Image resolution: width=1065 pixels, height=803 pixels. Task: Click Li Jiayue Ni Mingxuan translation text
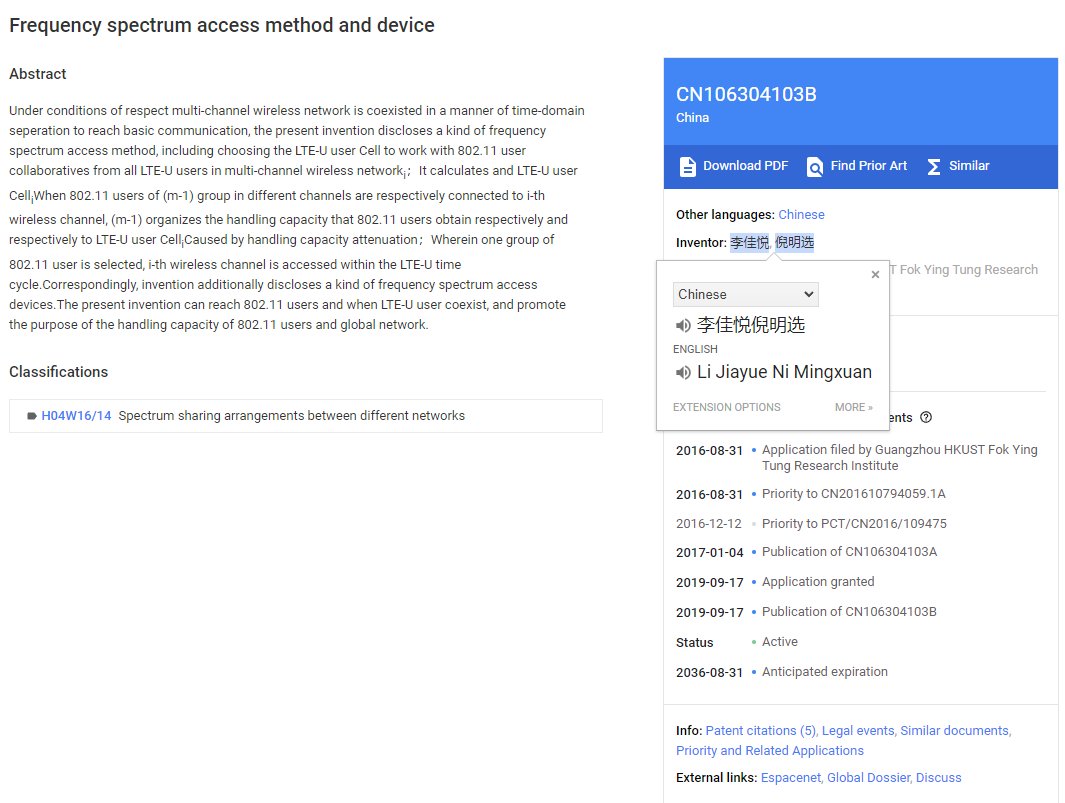pos(784,372)
